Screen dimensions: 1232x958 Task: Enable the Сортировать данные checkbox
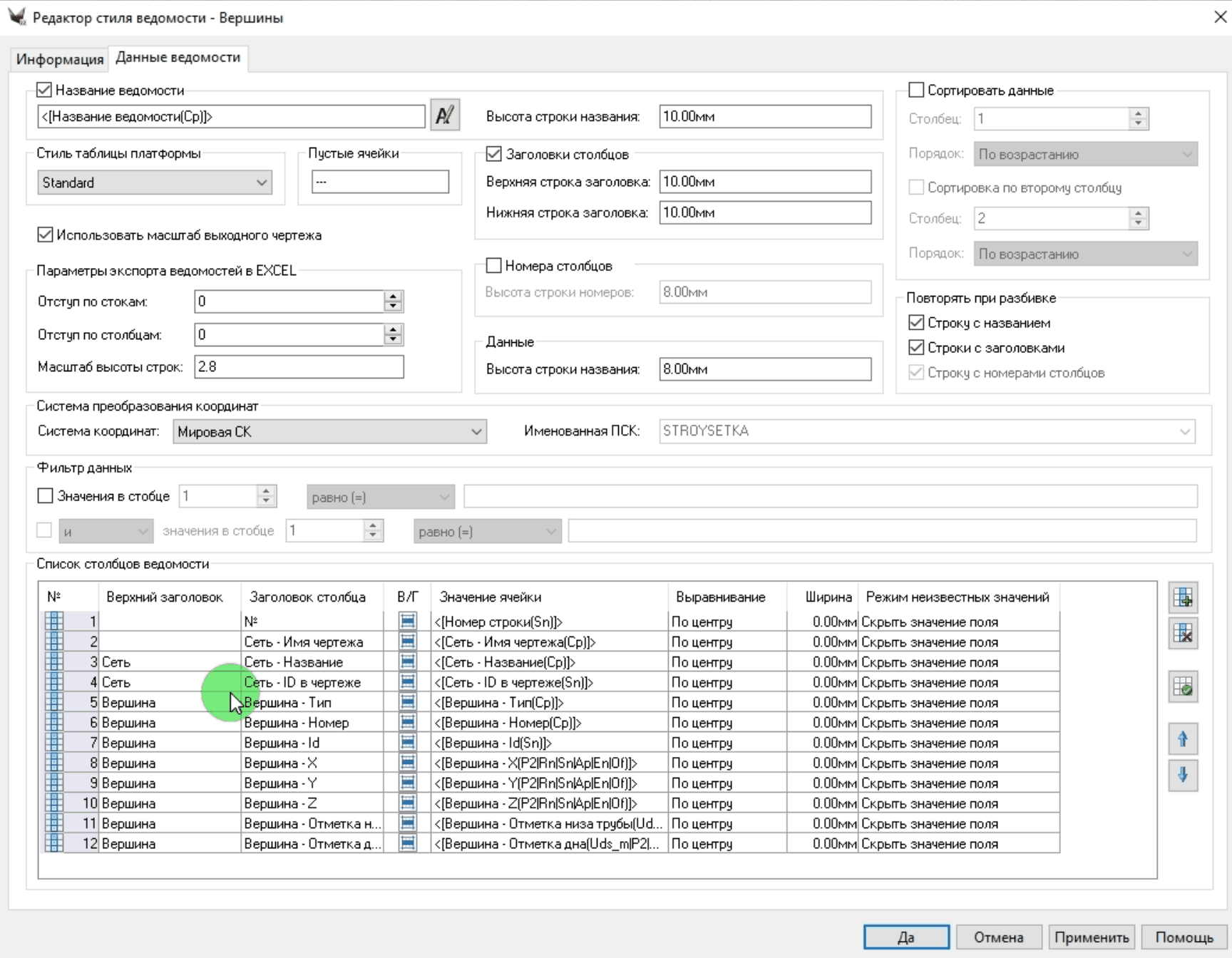pyautogui.click(x=916, y=91)
